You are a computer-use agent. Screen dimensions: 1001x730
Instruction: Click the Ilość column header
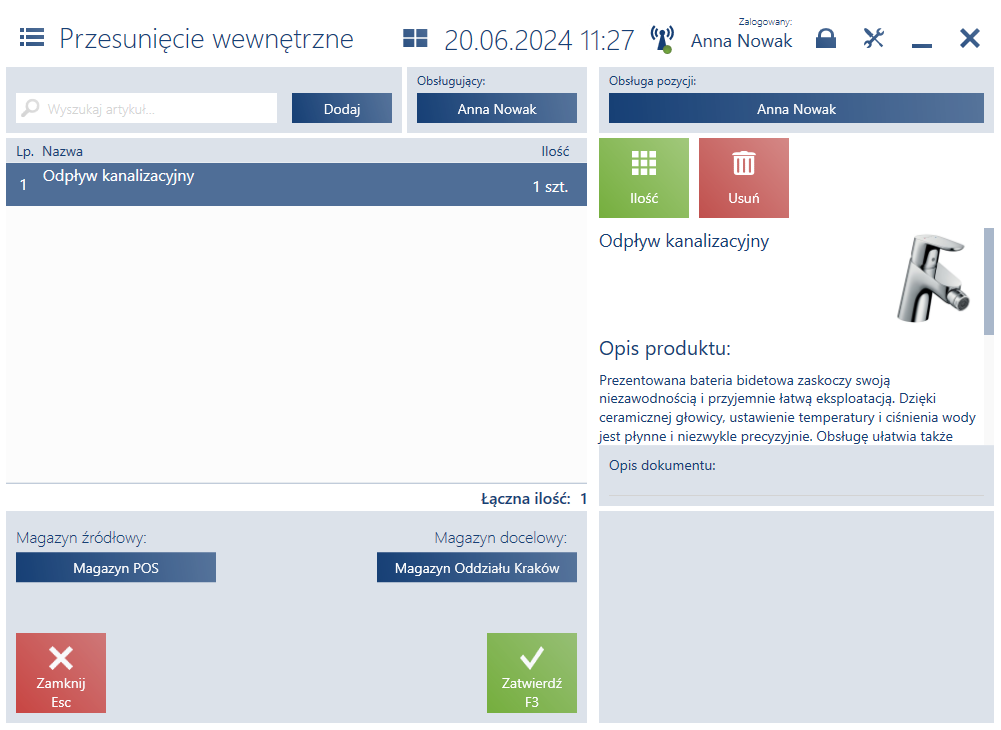(555, 151)
